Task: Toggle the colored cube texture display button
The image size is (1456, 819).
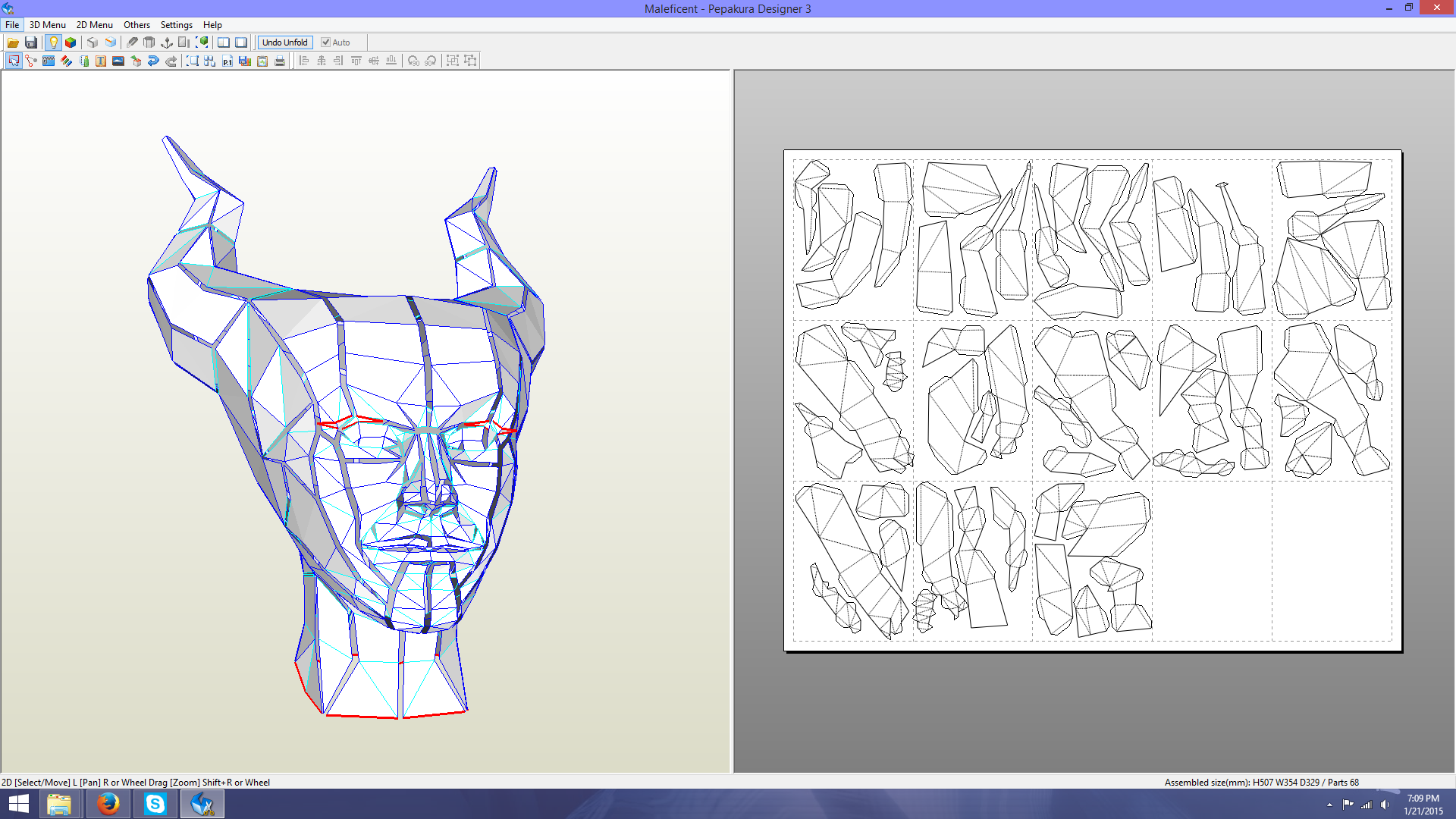Action: (71, 42)
